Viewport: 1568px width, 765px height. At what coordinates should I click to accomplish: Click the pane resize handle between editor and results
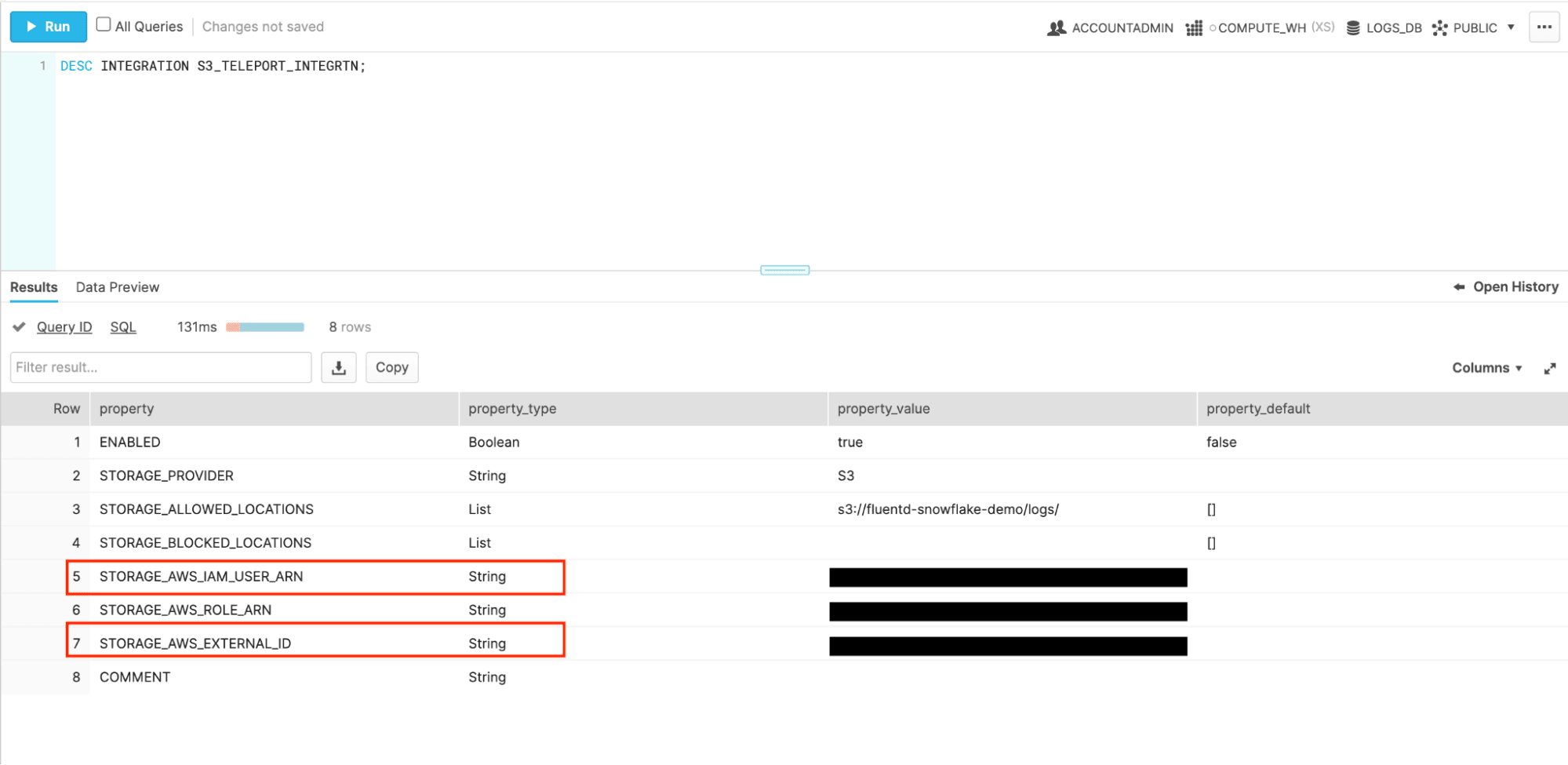(784, 270)
